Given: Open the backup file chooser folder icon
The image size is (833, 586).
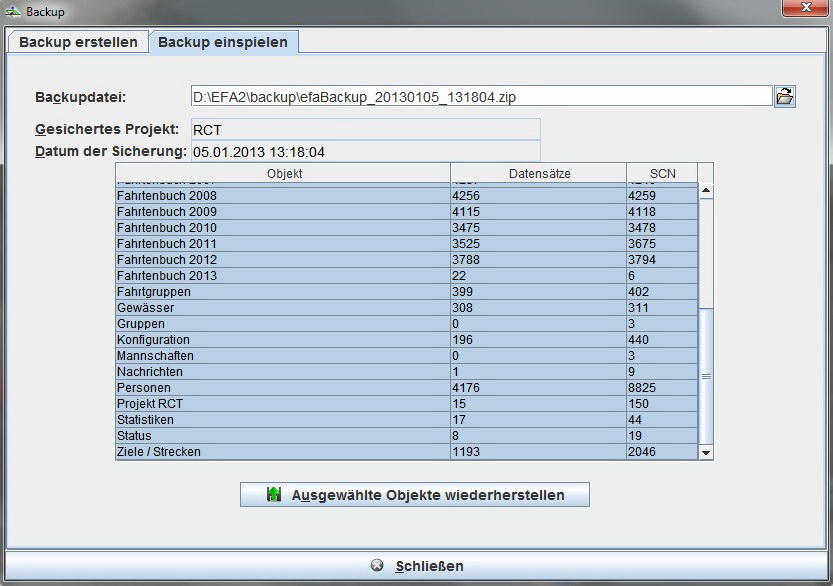Looking at the screenshot, I should pyautogui.click(x=785, y=95).
